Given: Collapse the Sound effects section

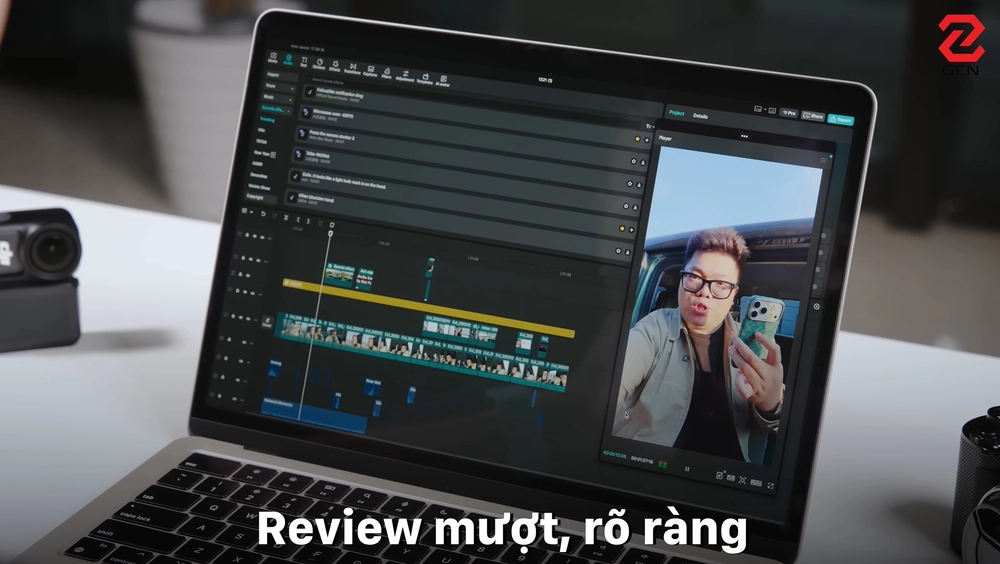Looking at the screenshot, I should coord(276,110).
